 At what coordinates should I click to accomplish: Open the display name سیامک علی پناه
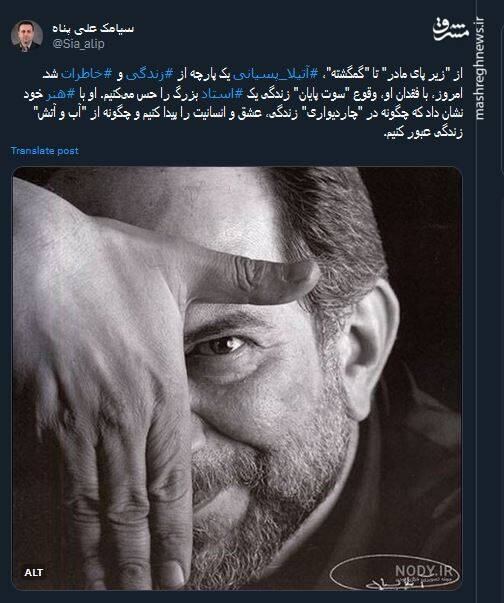[93, 28]
